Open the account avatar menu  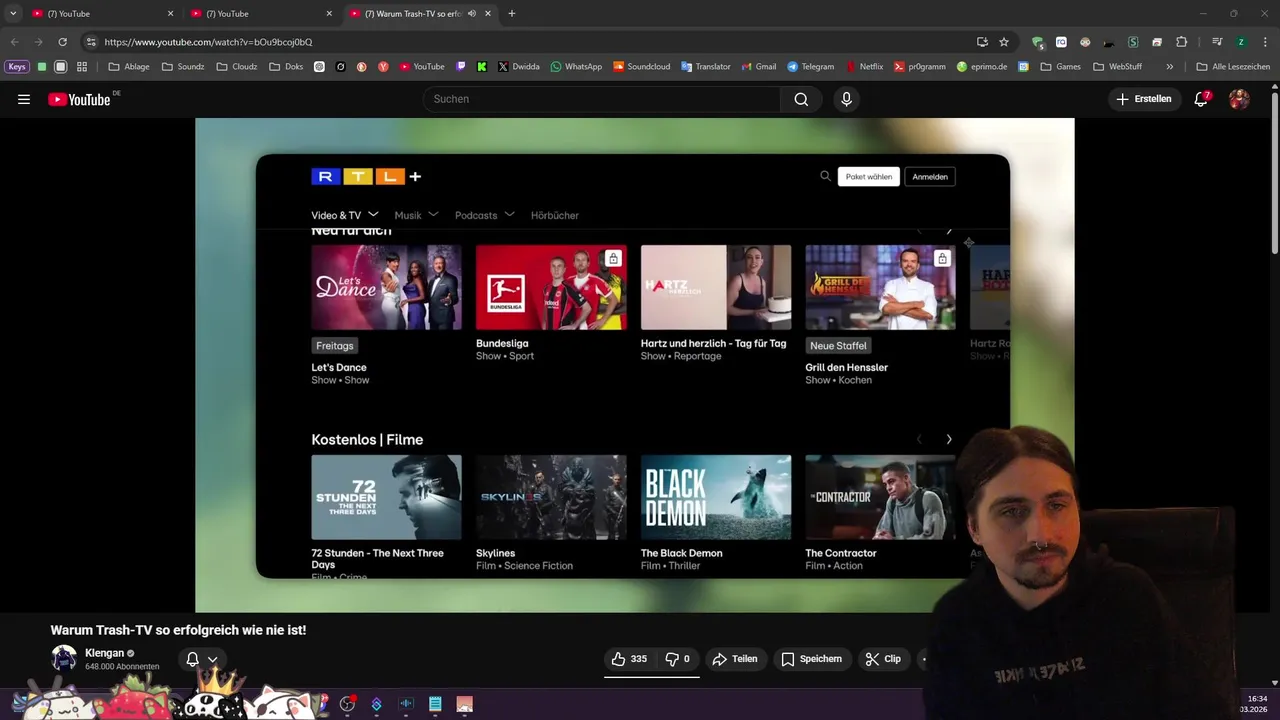point(1239,99)
